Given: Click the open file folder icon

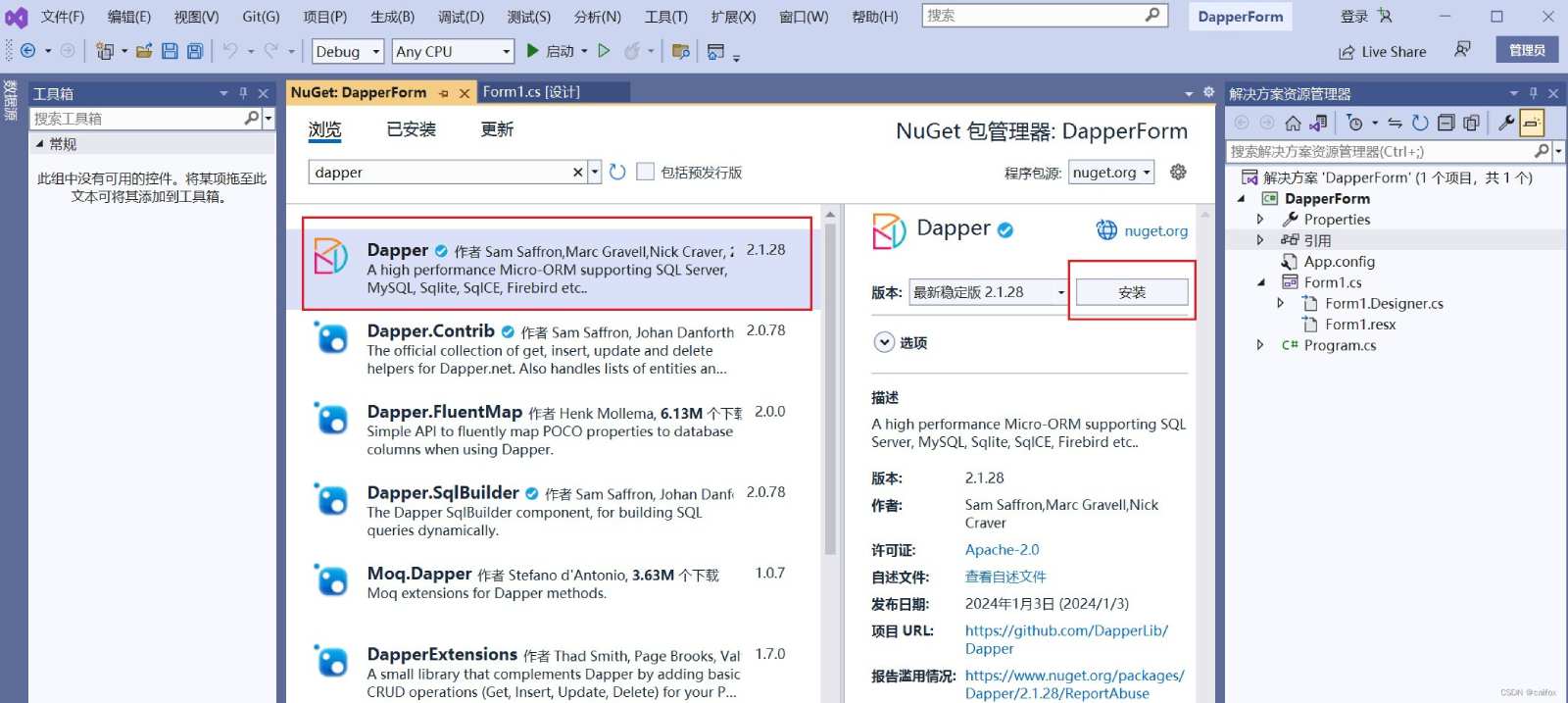Looking at the screenshot, I should click(144, 51).
